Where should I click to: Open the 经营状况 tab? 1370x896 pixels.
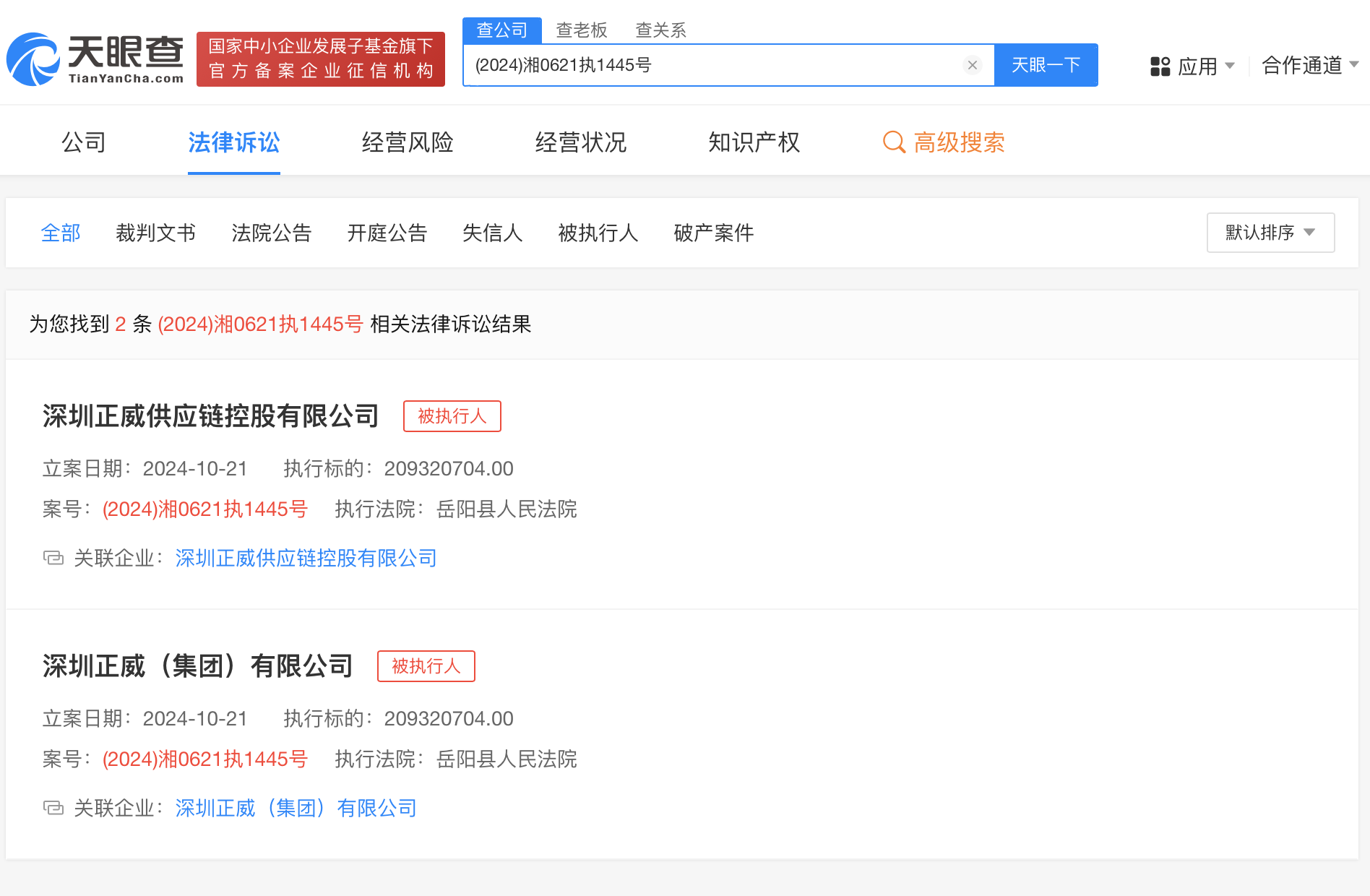581,142
